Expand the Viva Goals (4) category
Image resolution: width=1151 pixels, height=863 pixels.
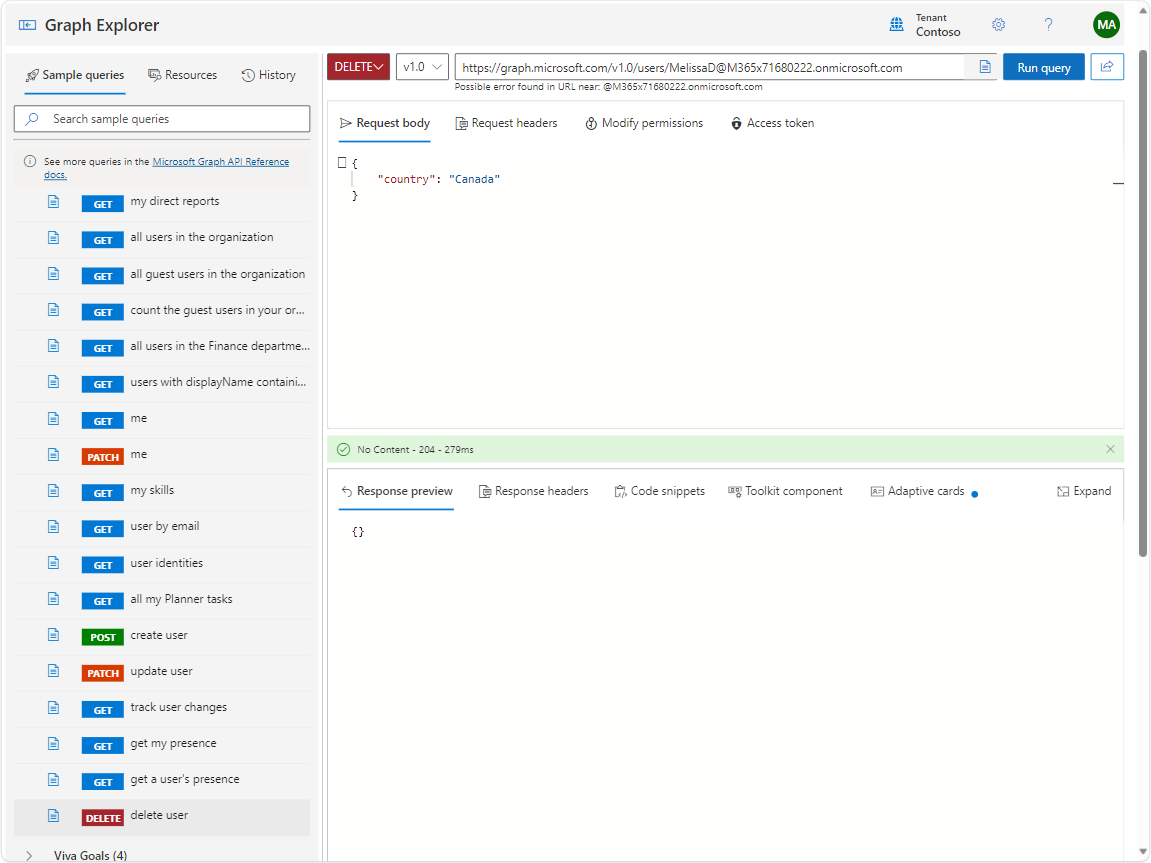click(29, 855)
